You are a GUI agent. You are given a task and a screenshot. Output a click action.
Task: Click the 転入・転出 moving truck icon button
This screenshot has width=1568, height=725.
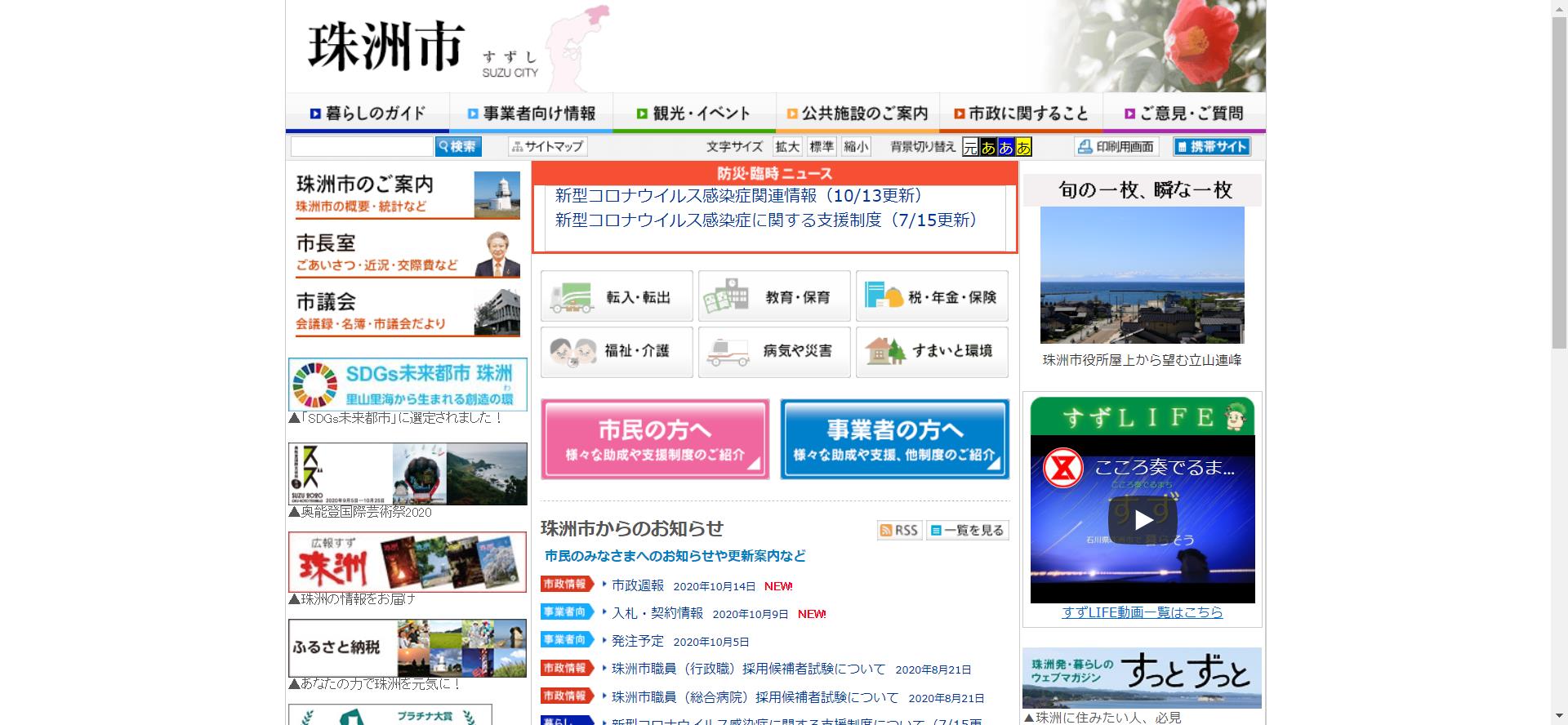click(x=617, y=296)
